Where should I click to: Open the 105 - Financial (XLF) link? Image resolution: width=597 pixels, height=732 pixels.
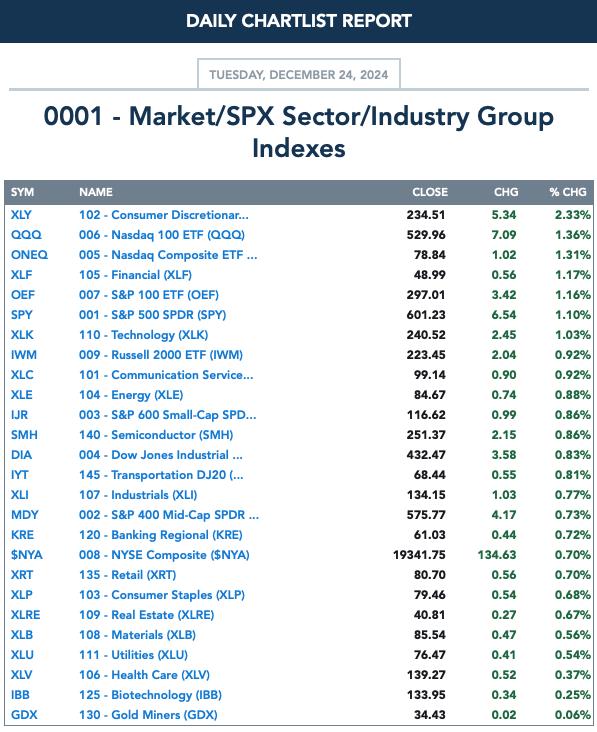pyautogui.click(x=135, y=275)
